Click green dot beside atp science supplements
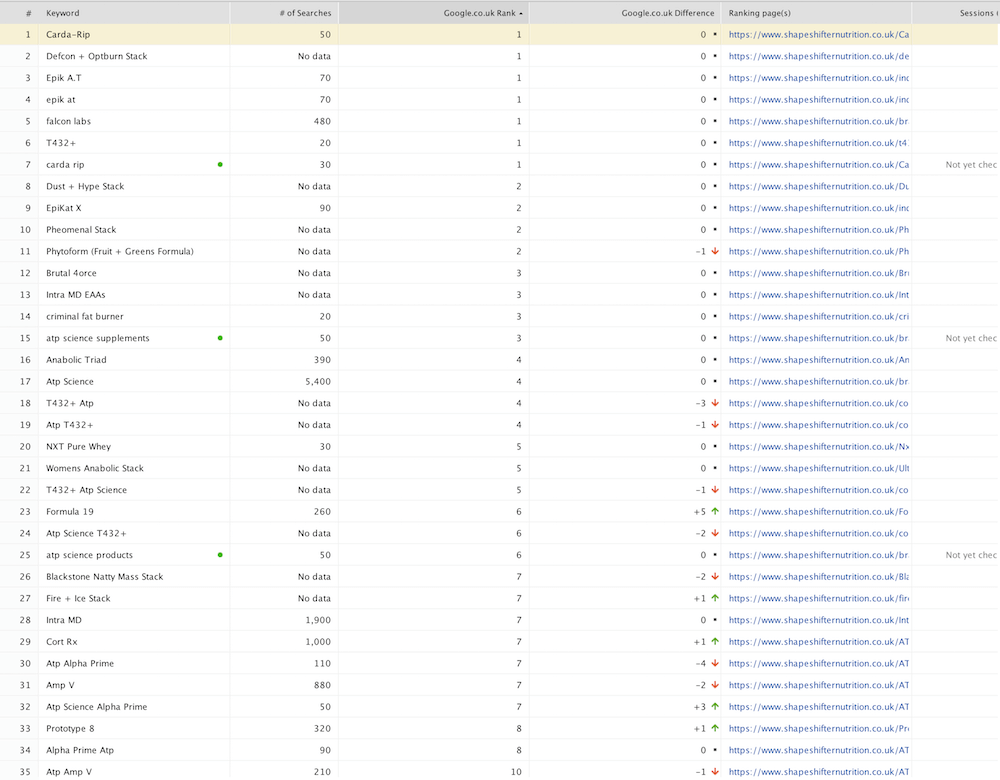The image size is (1000, 780). coord(220,338)
